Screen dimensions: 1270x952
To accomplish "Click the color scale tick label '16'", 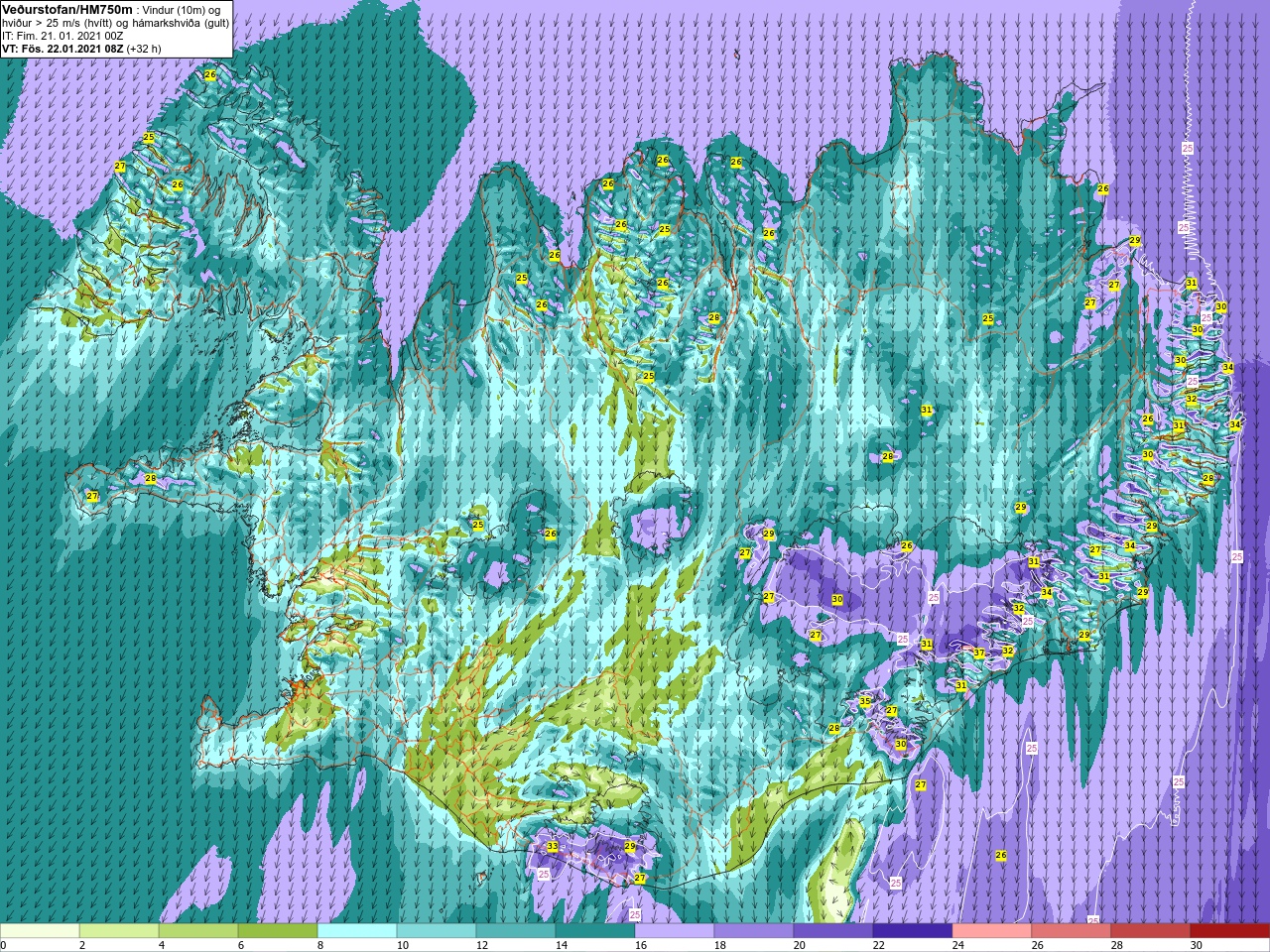I will (x=641, y=946).
